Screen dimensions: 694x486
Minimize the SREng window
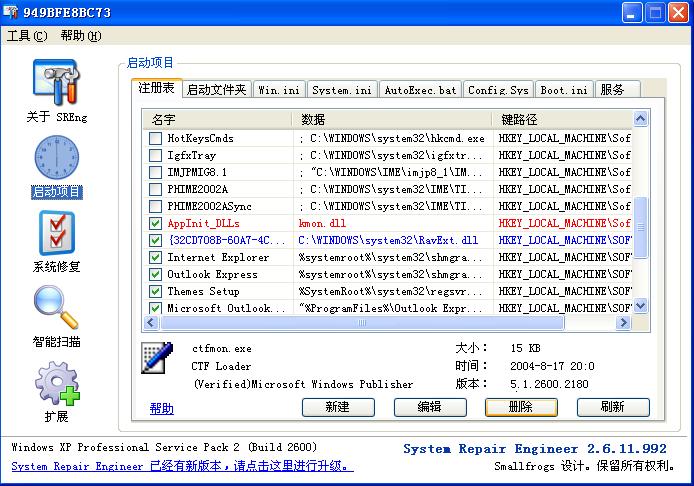click(x=632, y=12)
